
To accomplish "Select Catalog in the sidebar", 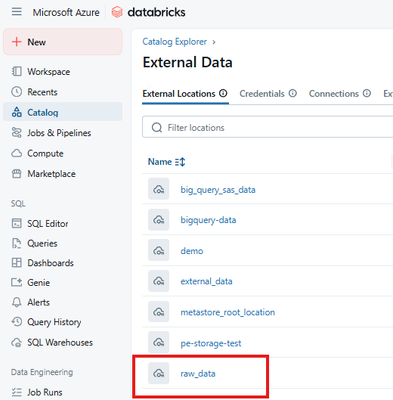I will pyautogui.click(x=63, y=112).
